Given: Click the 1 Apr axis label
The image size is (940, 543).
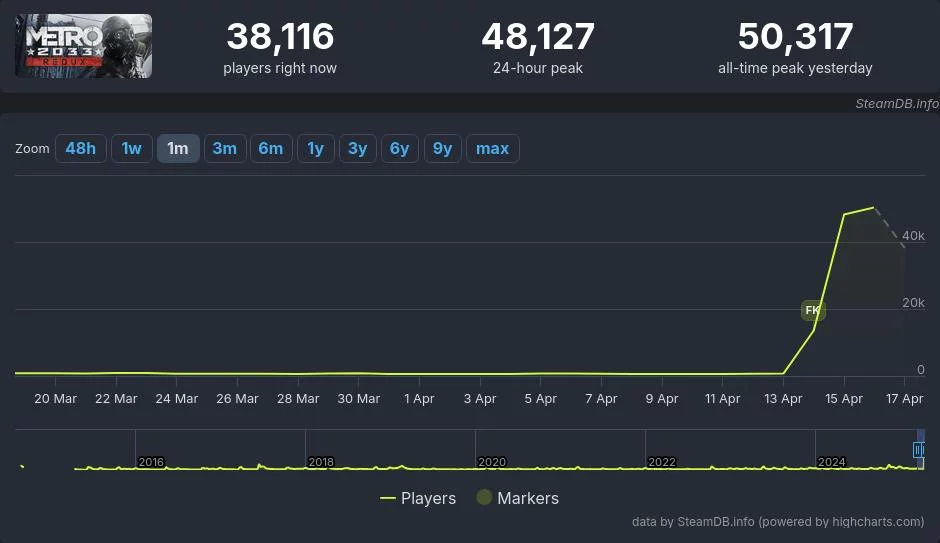Looking at the screenshot, I should [x=419, y=399].
